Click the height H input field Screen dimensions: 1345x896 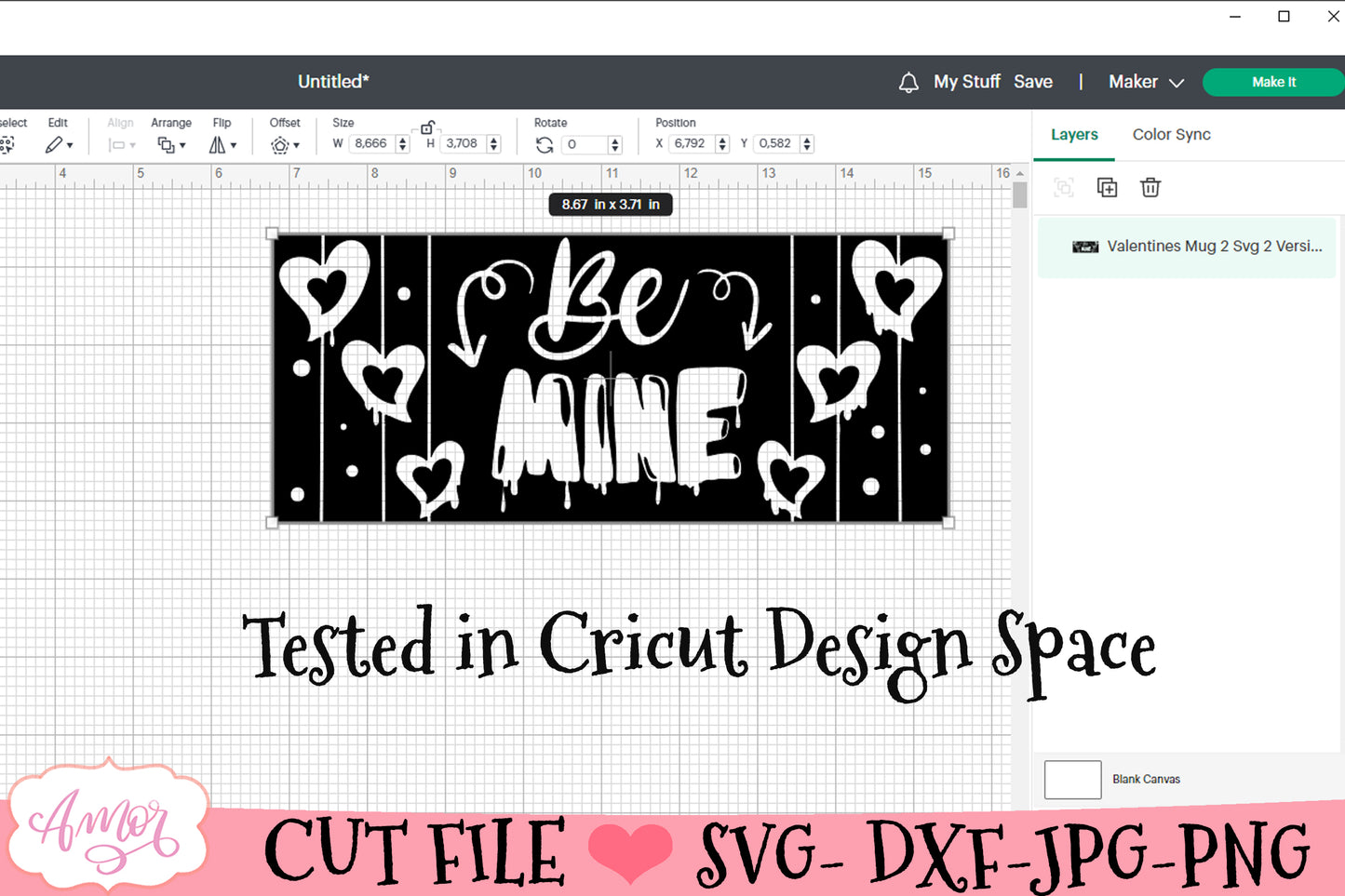463,143
